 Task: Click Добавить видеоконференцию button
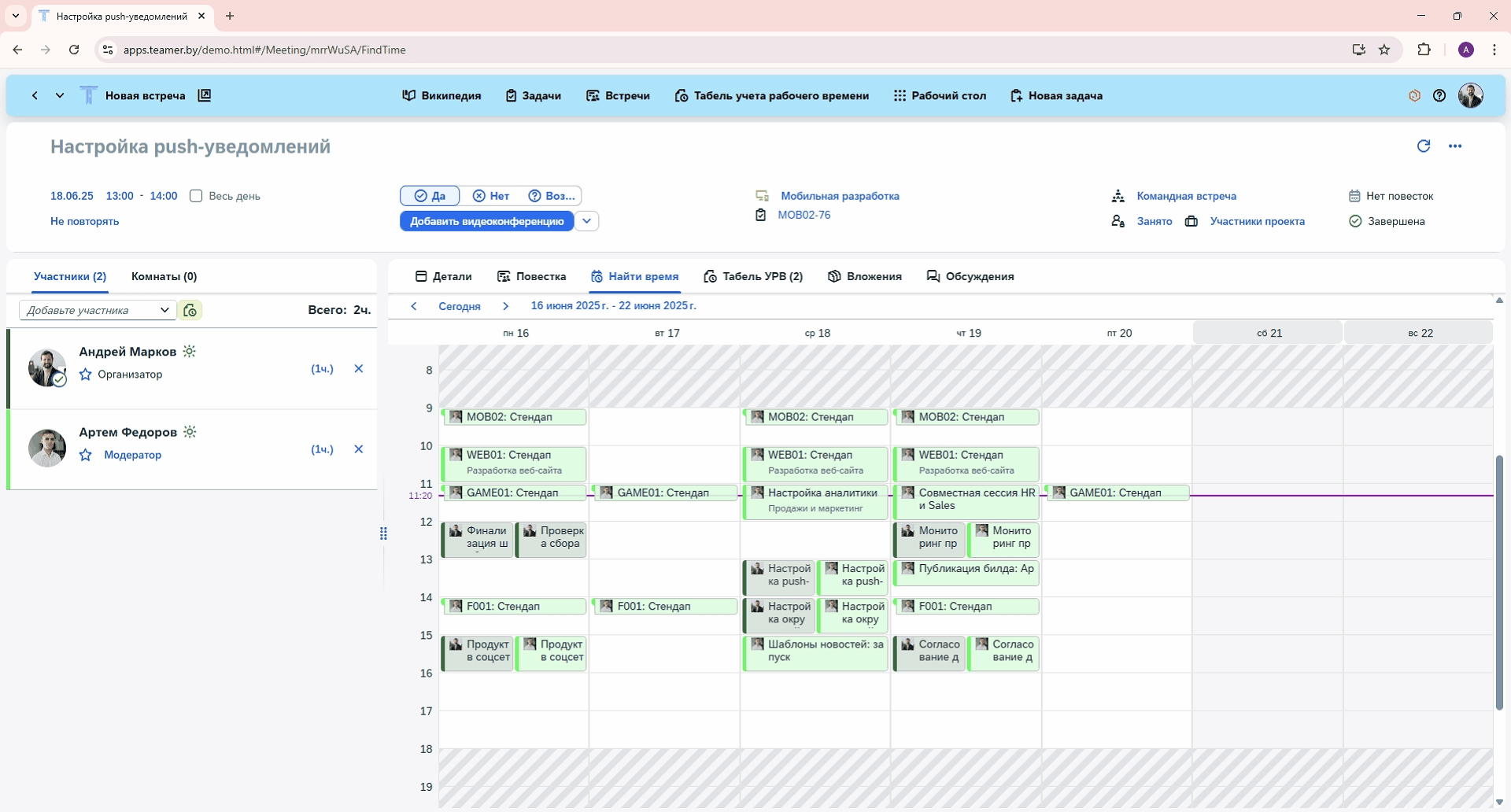click(x=486, y=221)
